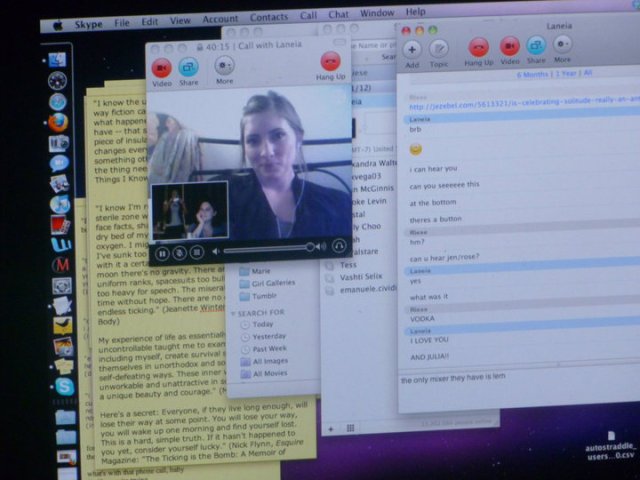The width and height of the screenshot is (640, 480).
Task: Click Video in the Laneia chat toolbar
Action: (510, 46)
